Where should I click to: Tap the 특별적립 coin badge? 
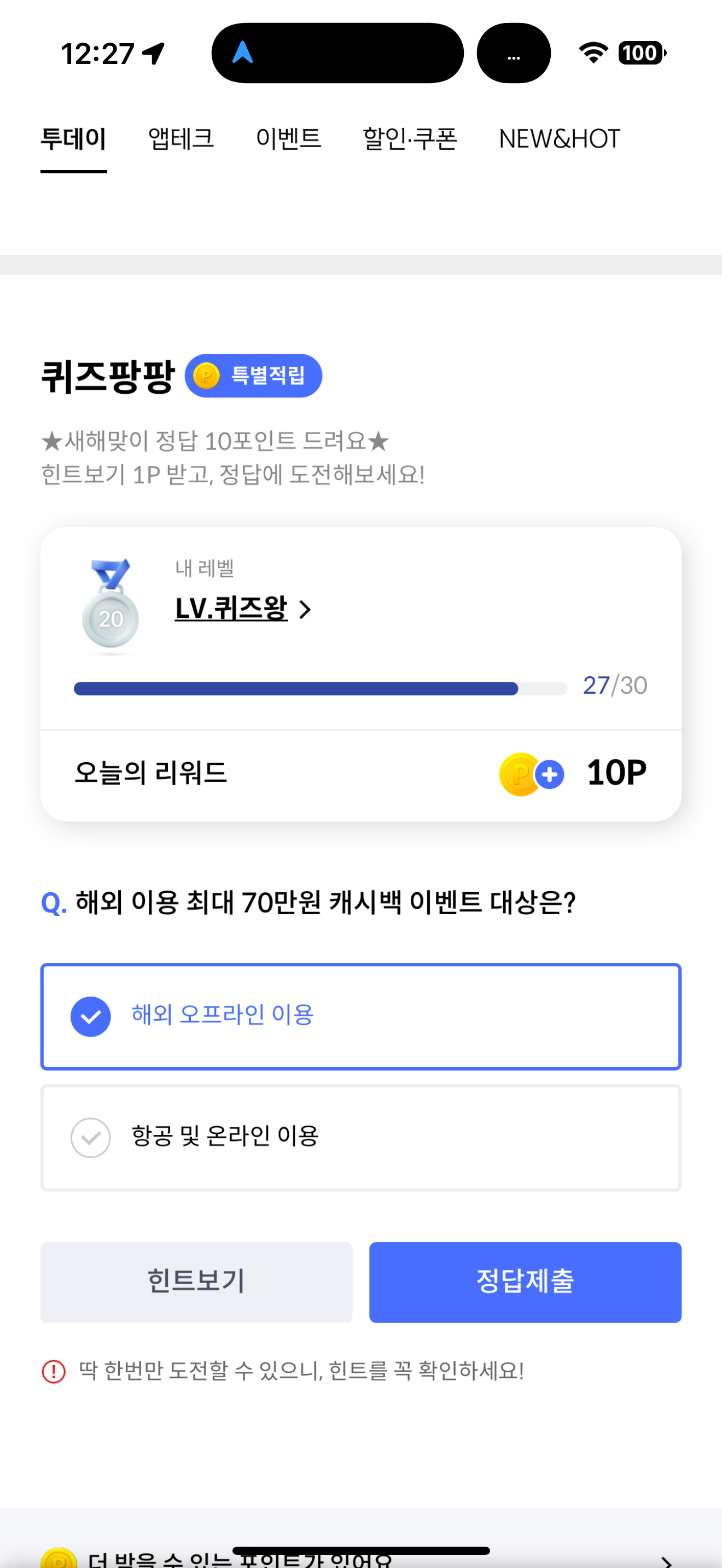(253, 376)
